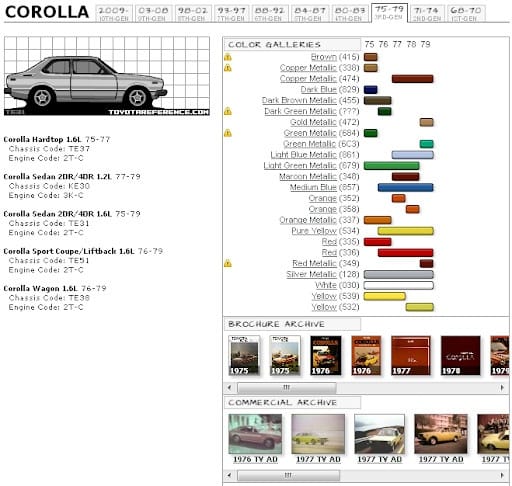The image size is (512, 486).
Task: Click Corolla Wagon 1.6L heading
Action: point(41,289)
